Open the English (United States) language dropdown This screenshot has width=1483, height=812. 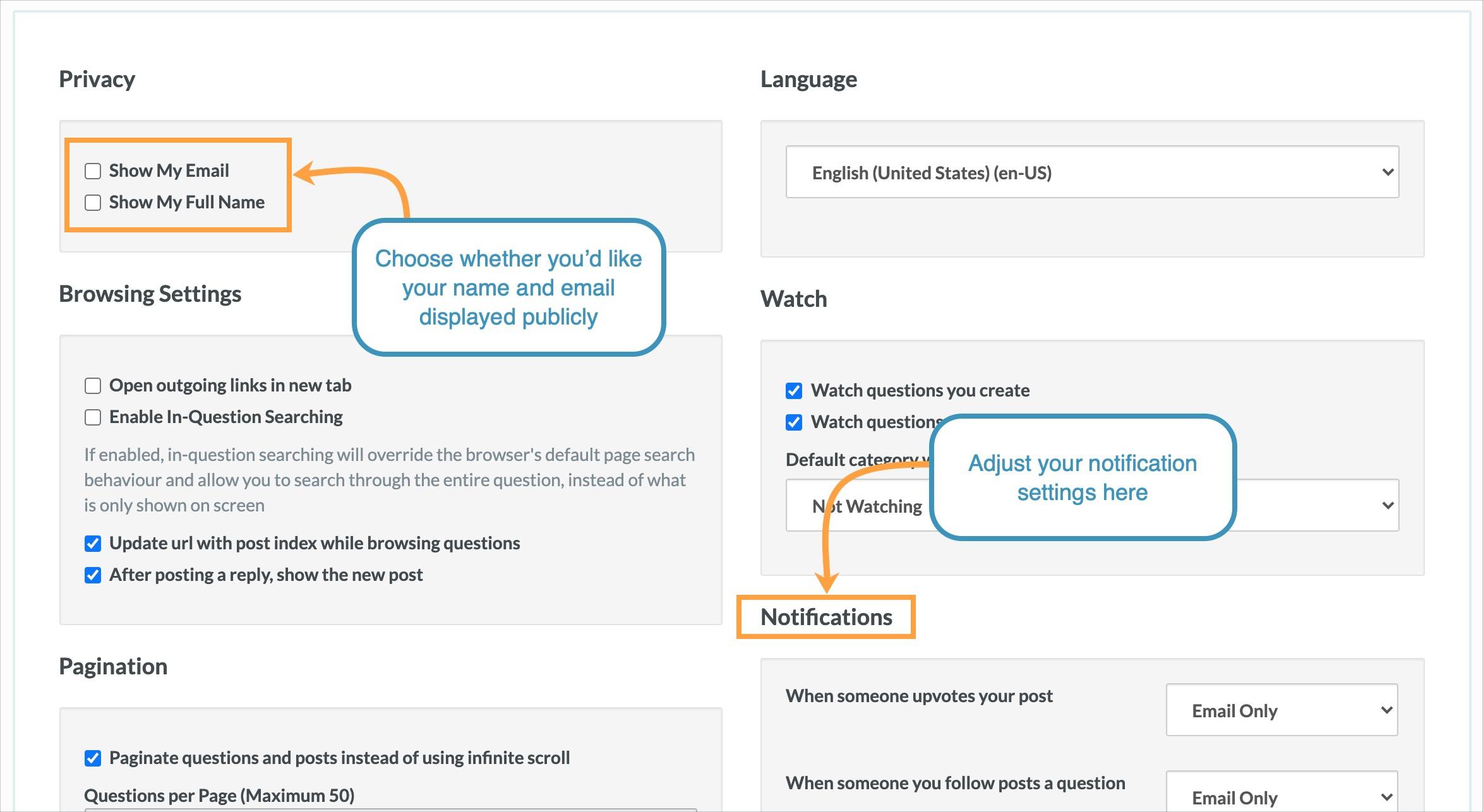(1091, 172)
